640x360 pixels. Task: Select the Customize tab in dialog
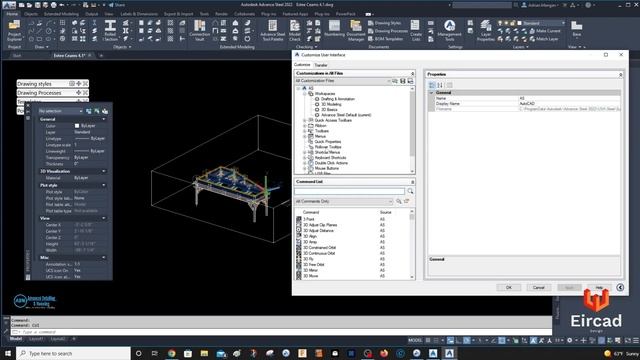point(302,64)
